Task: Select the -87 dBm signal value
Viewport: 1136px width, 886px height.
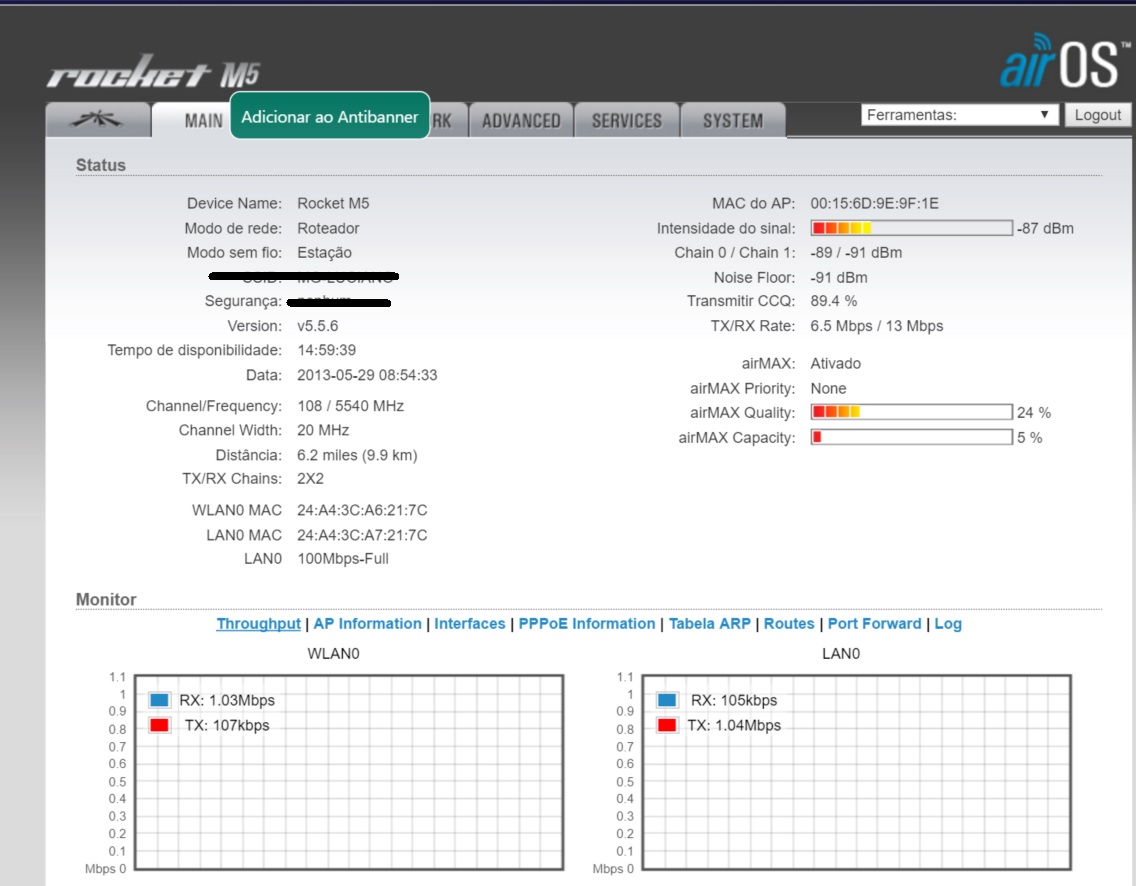Action: pyautogui.click(x=1045, y=228)
